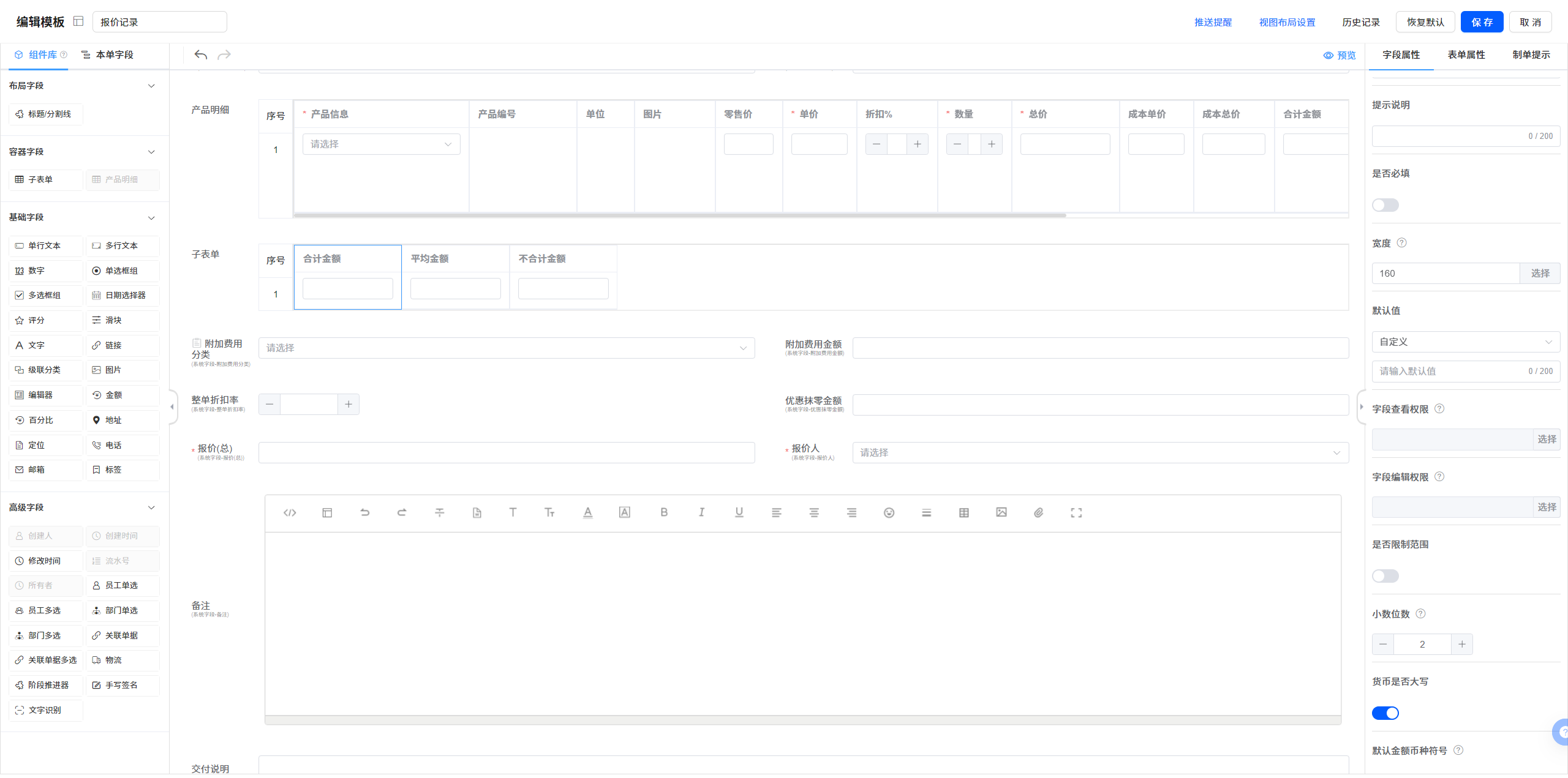Switch to the 表单属性 tab

pos(1466,55)
